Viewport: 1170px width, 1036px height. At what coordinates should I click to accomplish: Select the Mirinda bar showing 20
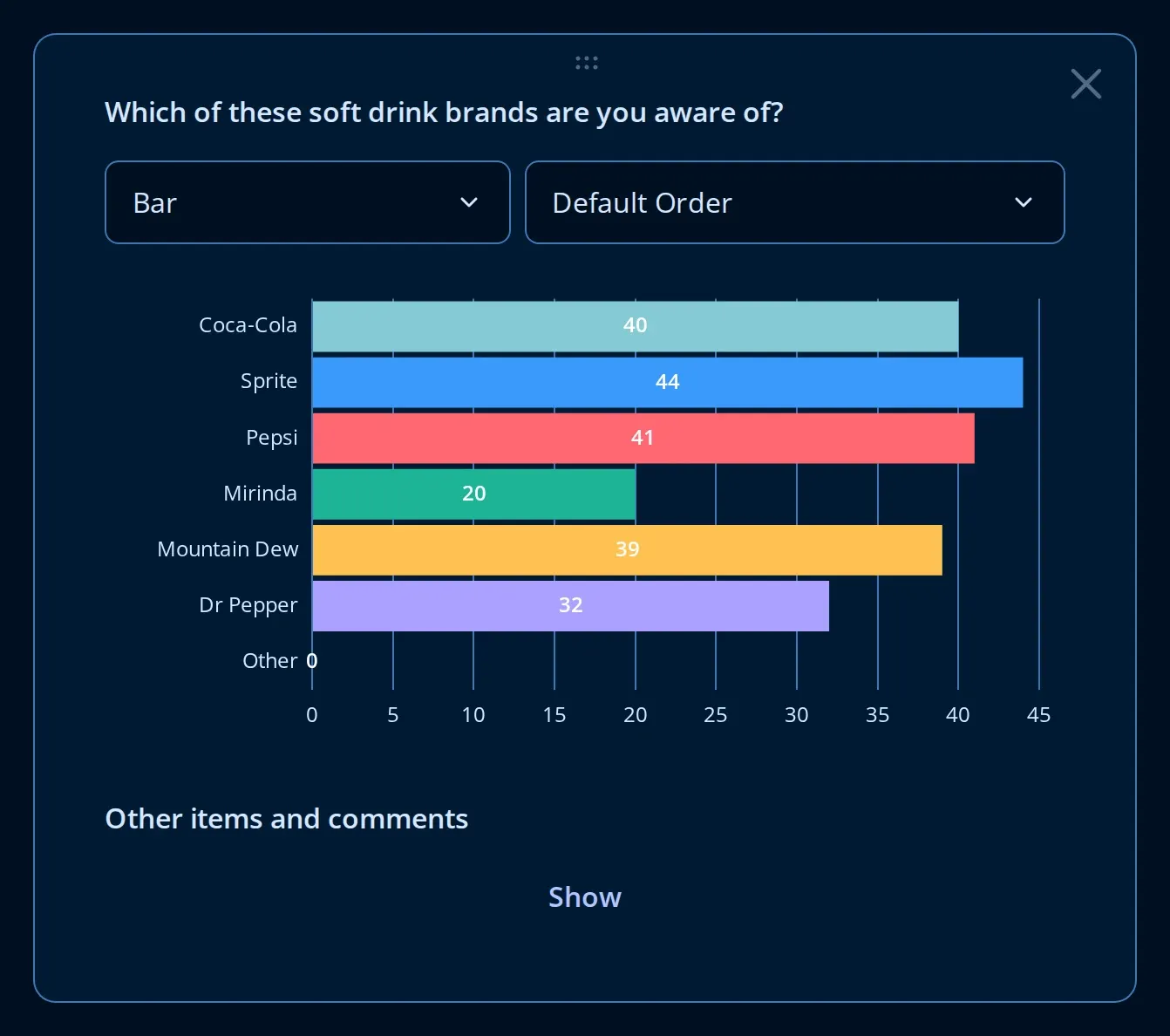[473, 494]
